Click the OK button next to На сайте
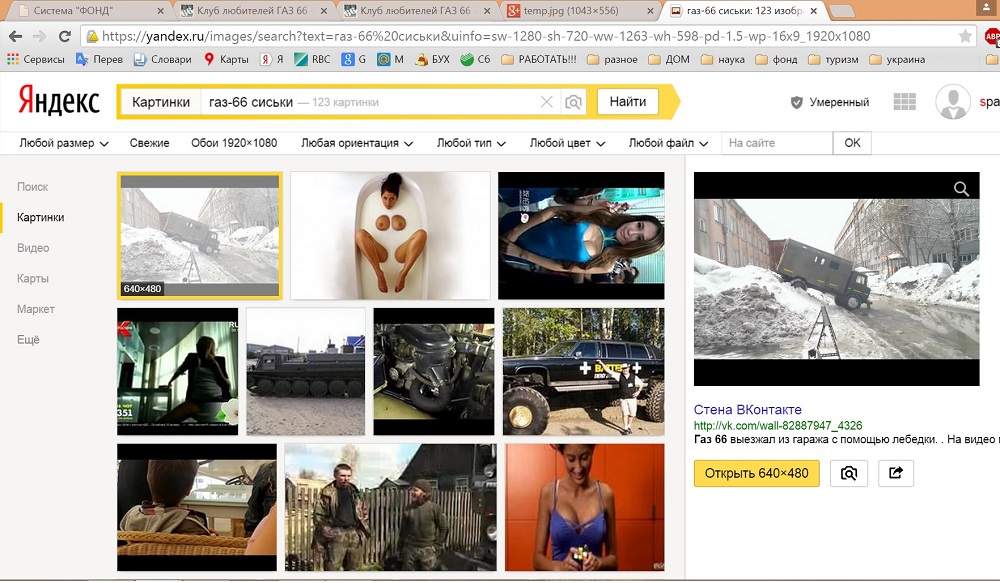Screen dimensions: 1000x583 [852, 143]
